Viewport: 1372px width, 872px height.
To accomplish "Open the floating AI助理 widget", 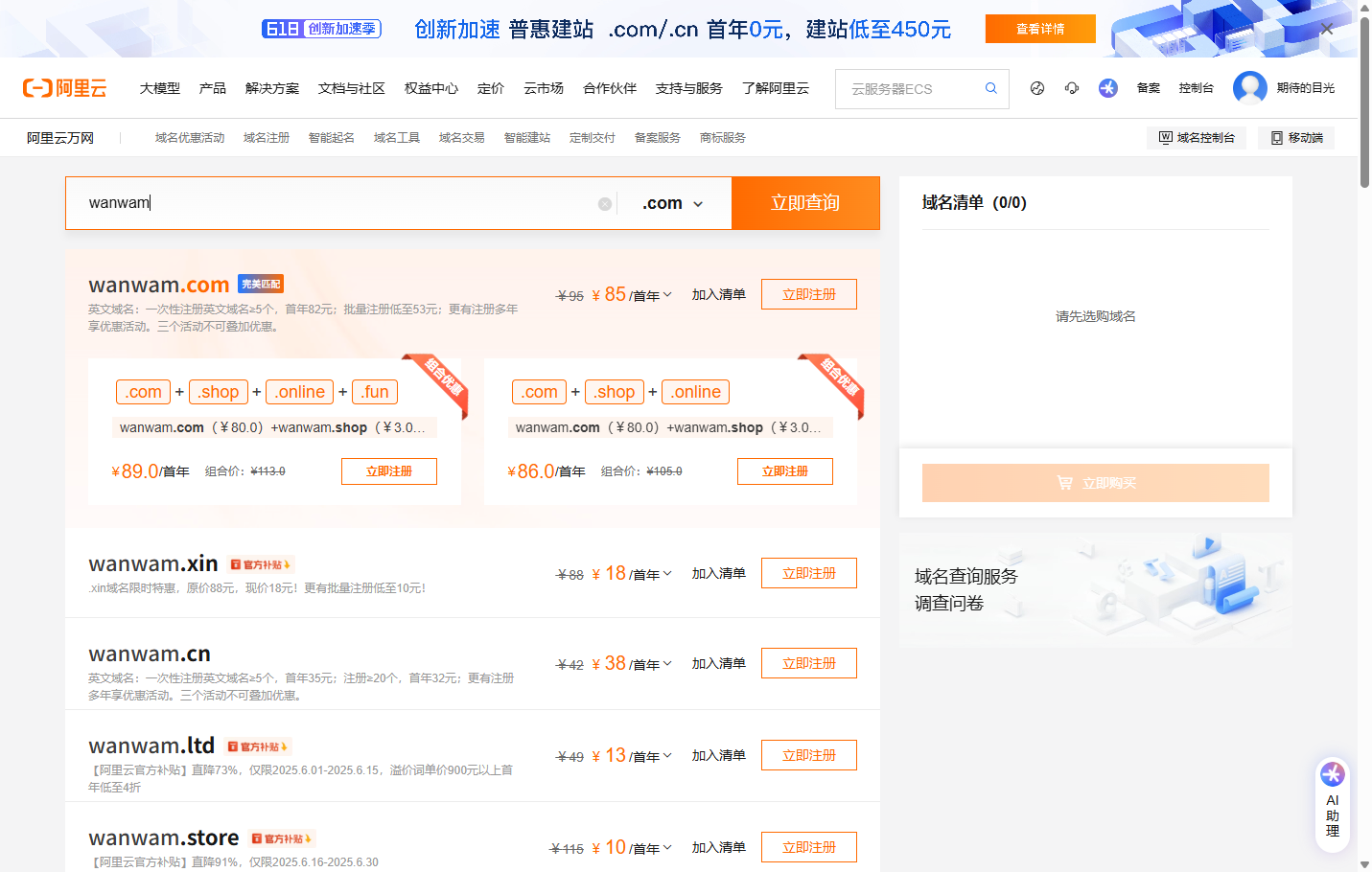I will [1333, 804].
